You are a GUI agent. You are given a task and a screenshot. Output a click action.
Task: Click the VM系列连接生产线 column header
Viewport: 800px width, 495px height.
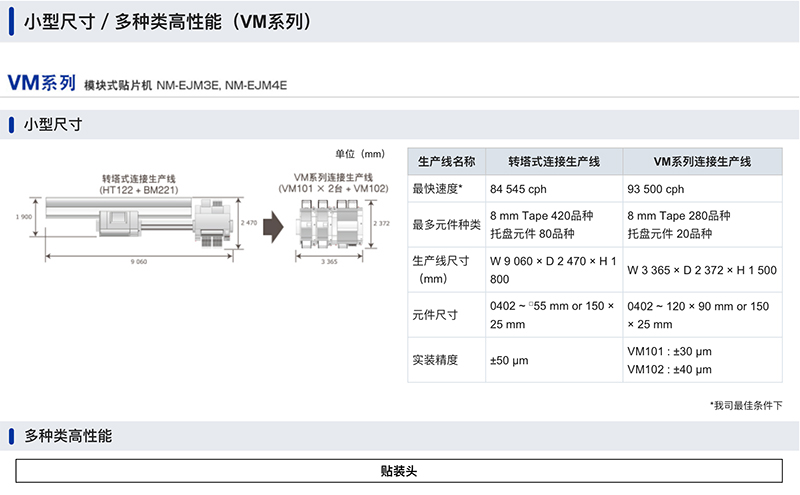coord(702,162)
